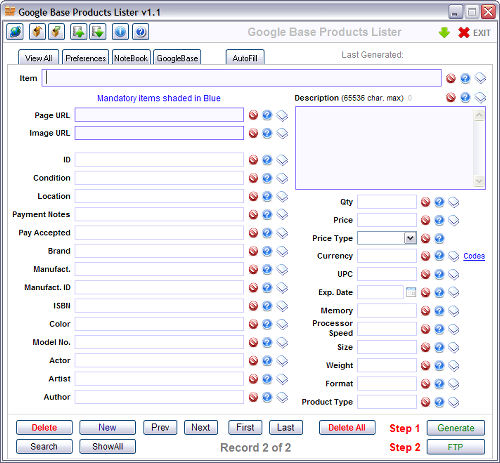This screenshot has height=463, width=500.
Task: Clear the Item field with red icon
Action: 451,78
